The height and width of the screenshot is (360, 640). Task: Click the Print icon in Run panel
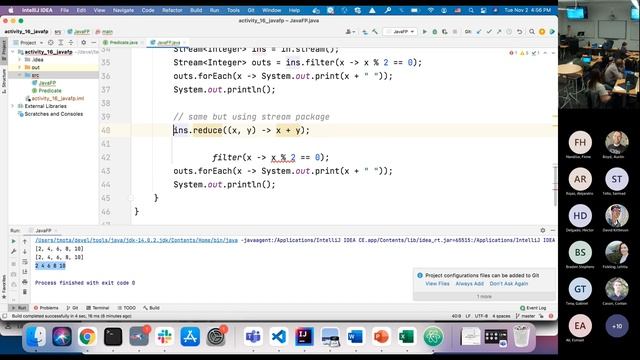24,282
